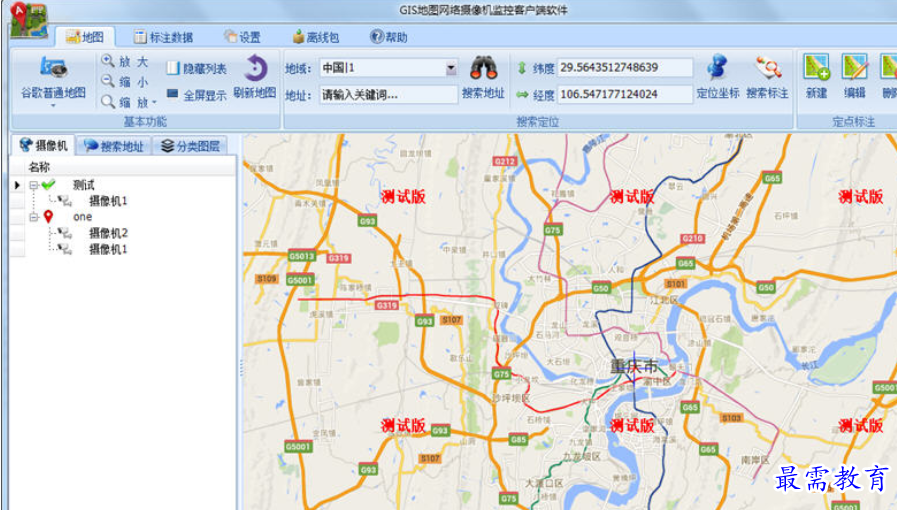Click the 搜索地址 binoculars icon
897x510 pixels.
(483, 69)
